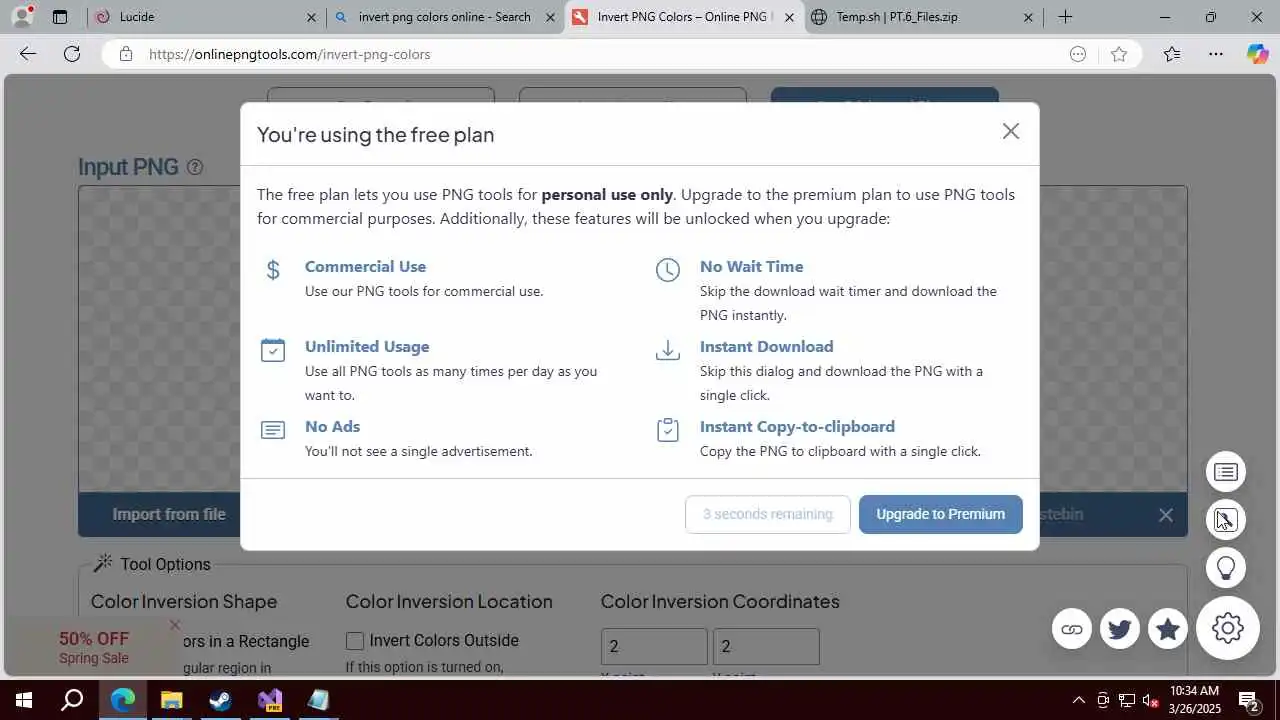Open browser Settings and more menu
This screenshot has width=1280, height=720.
1216,54
